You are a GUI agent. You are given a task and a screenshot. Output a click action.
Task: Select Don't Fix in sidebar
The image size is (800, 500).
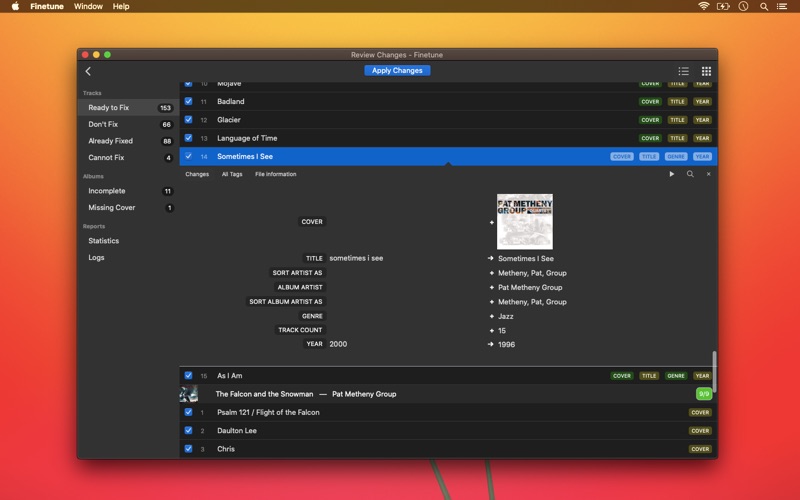(x=128, y=124)
